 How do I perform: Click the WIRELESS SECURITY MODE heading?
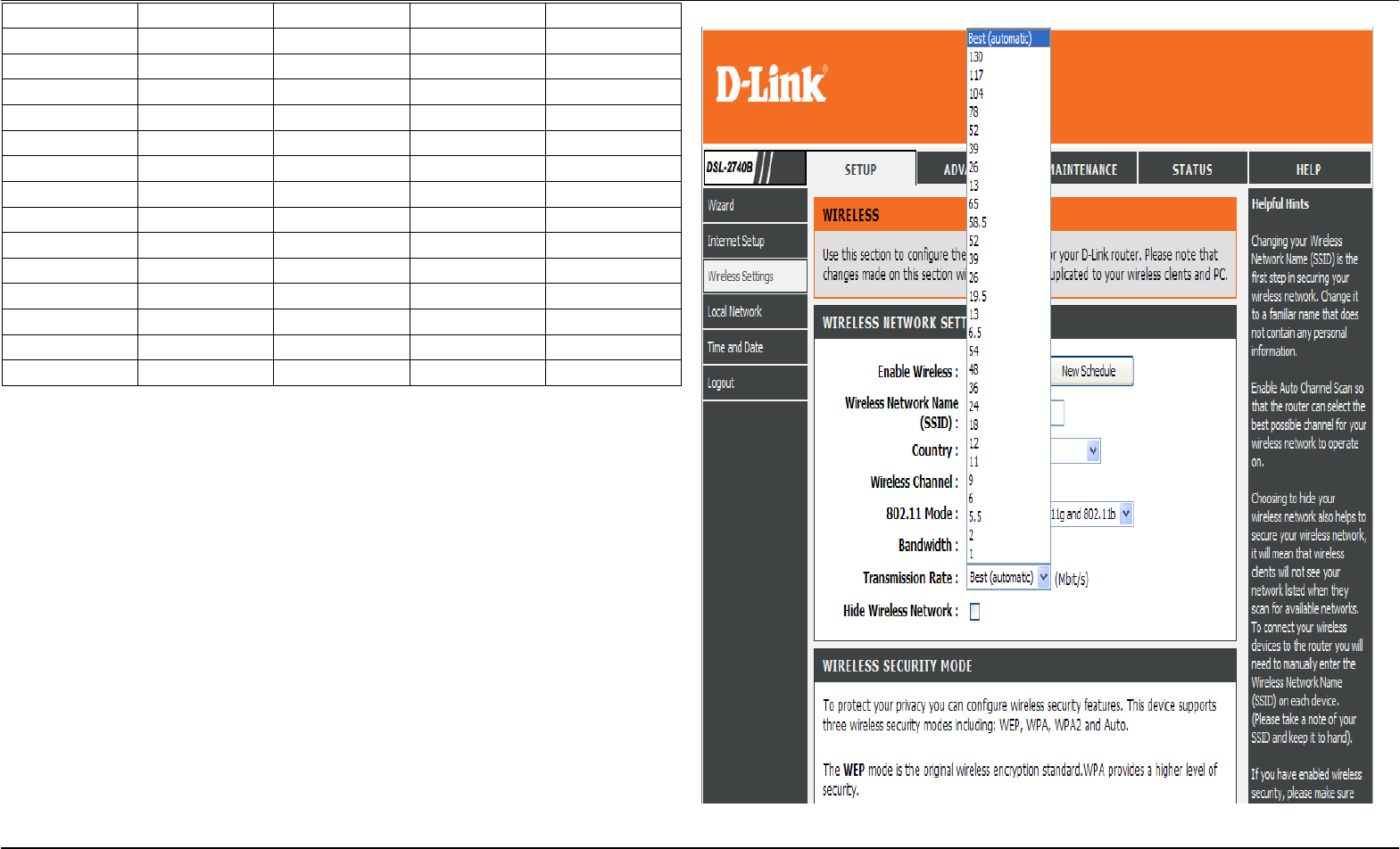tap(897, 666)
